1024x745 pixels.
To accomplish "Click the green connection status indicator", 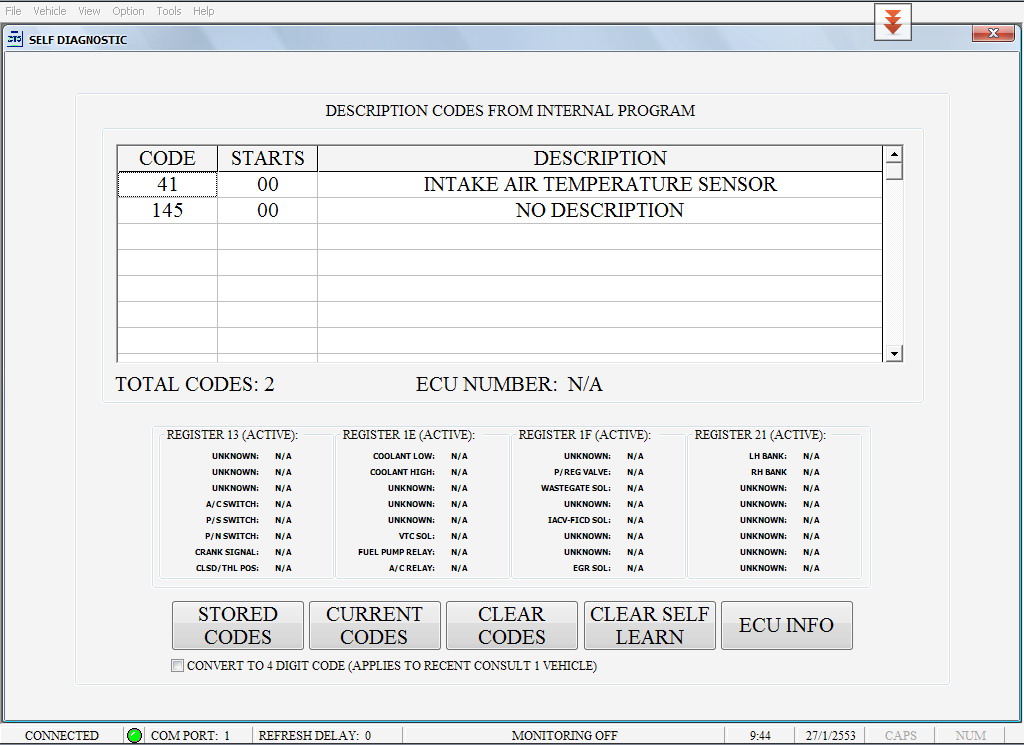I will point(134,735).
